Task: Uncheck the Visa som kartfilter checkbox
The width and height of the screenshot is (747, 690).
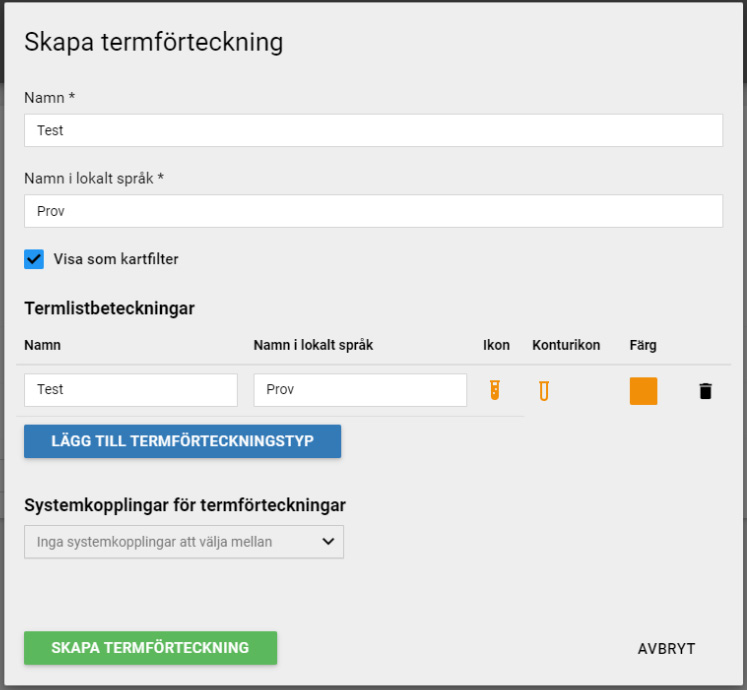Action: click(34, 259)
